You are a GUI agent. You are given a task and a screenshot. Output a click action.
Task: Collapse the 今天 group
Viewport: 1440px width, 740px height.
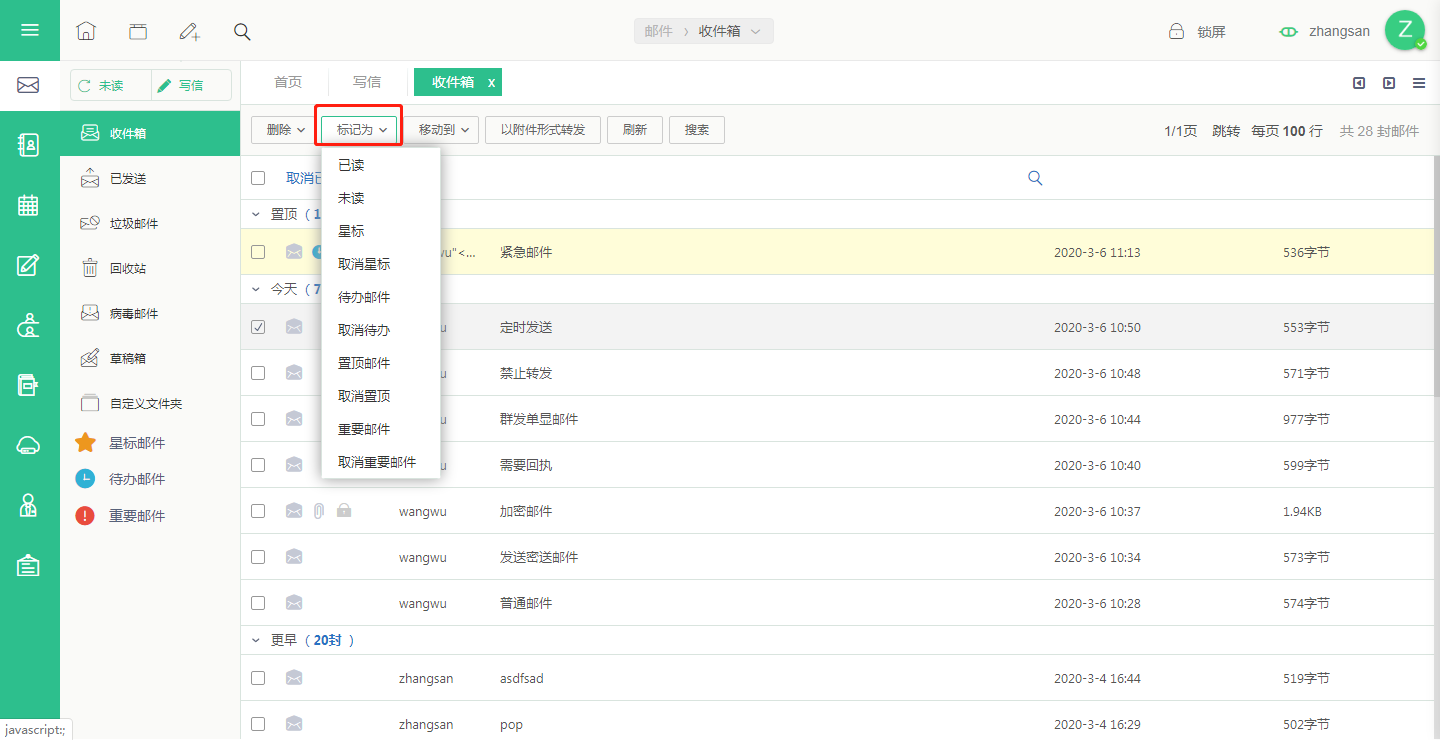pos(255,289)
